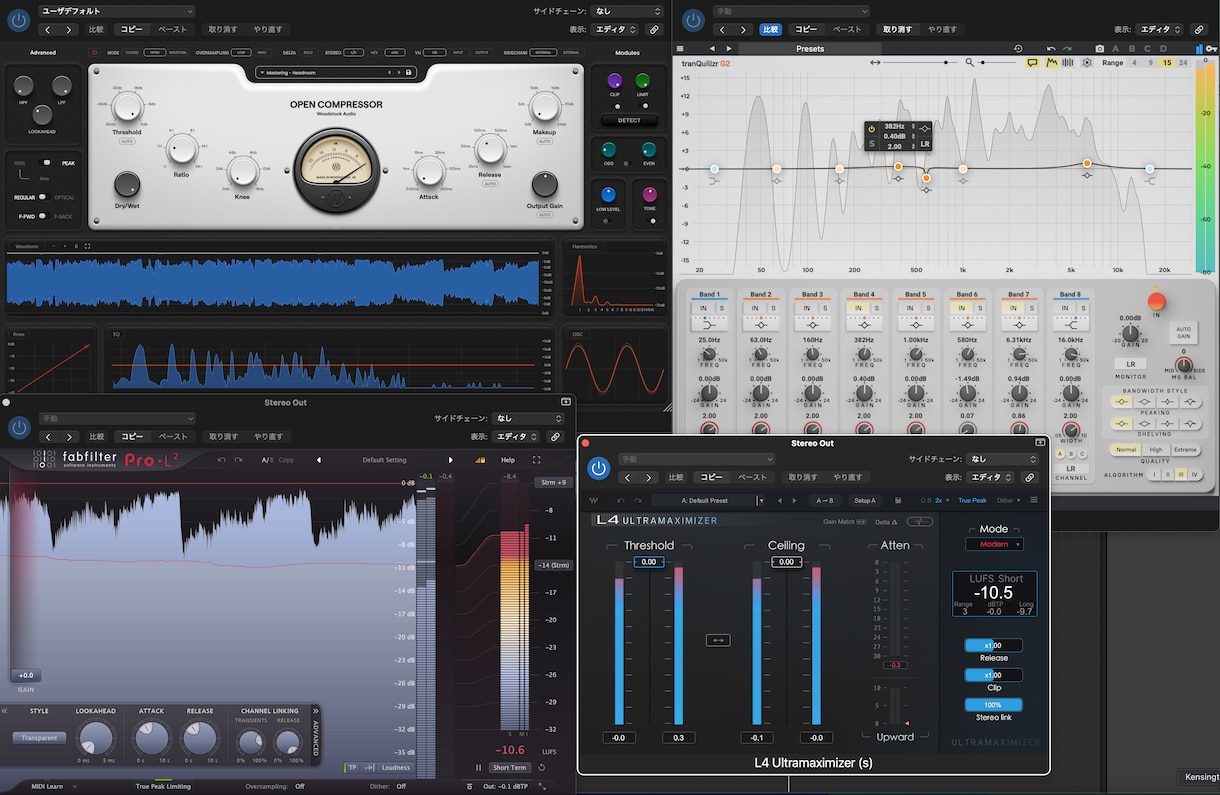
Task: Click the L4 Ultramaximizer save preset icon
Action: pos(898,500)
